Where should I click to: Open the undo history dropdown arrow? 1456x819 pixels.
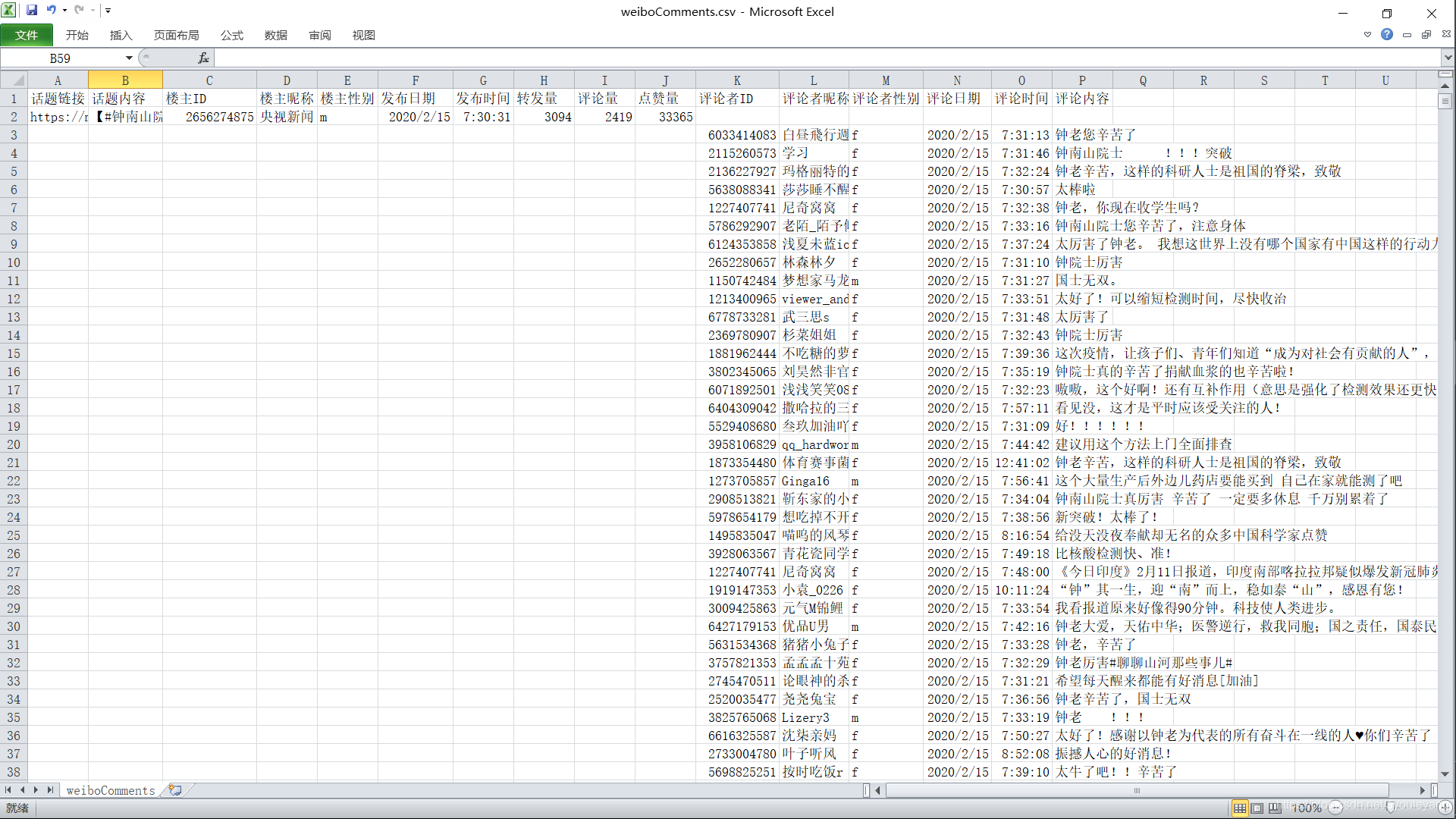(x=64, y=11)
